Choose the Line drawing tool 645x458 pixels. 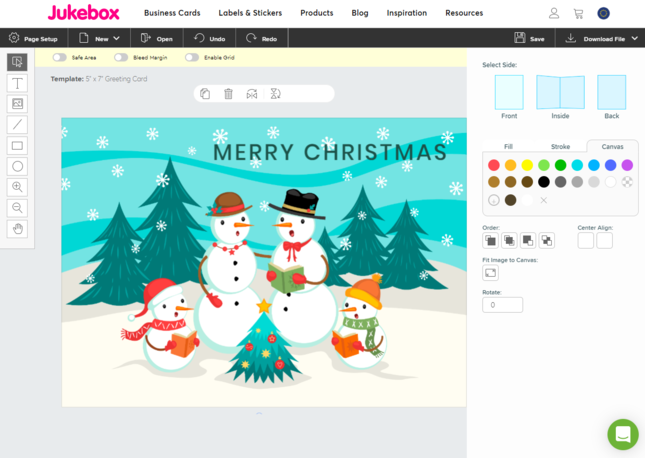coord(17,125)
